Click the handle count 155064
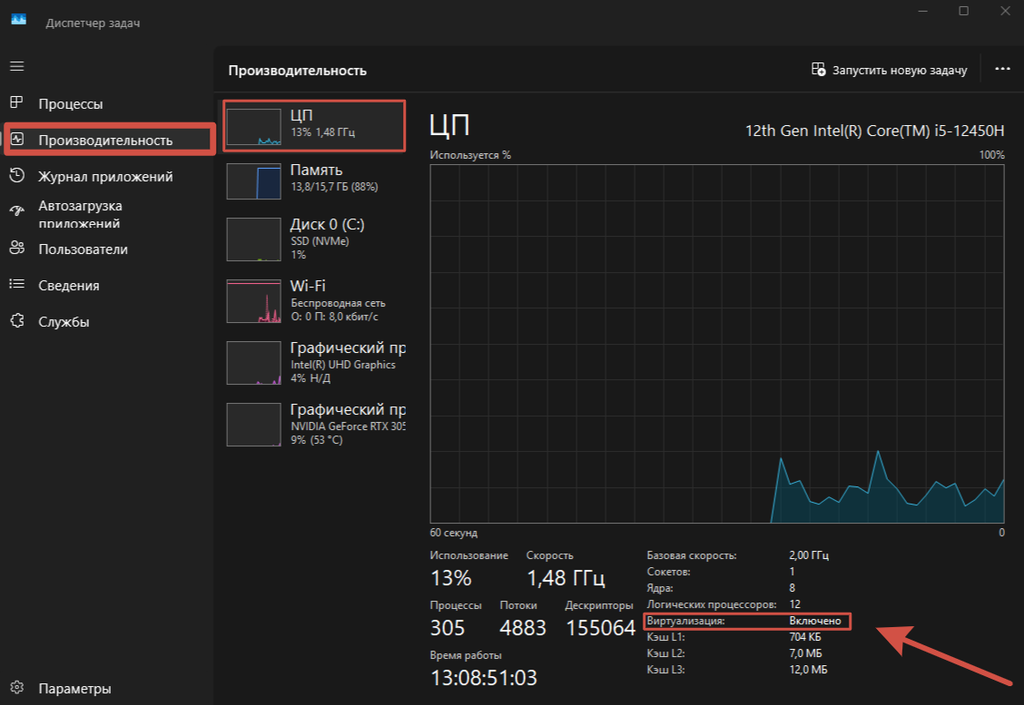Viewport: 1024px width, 705px height. point(600,628)
